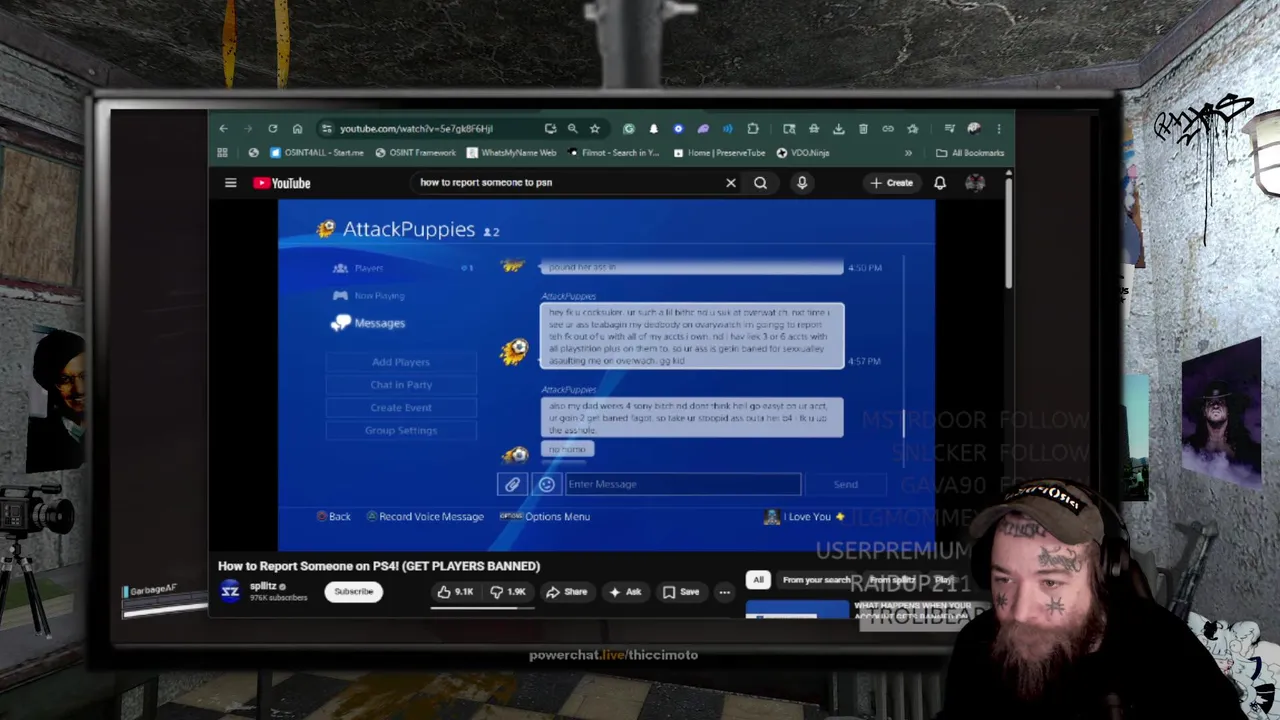The image size is (1280, 720).
Task: Click the download arrow toolbar icon
Action: [x=838, y=129]
